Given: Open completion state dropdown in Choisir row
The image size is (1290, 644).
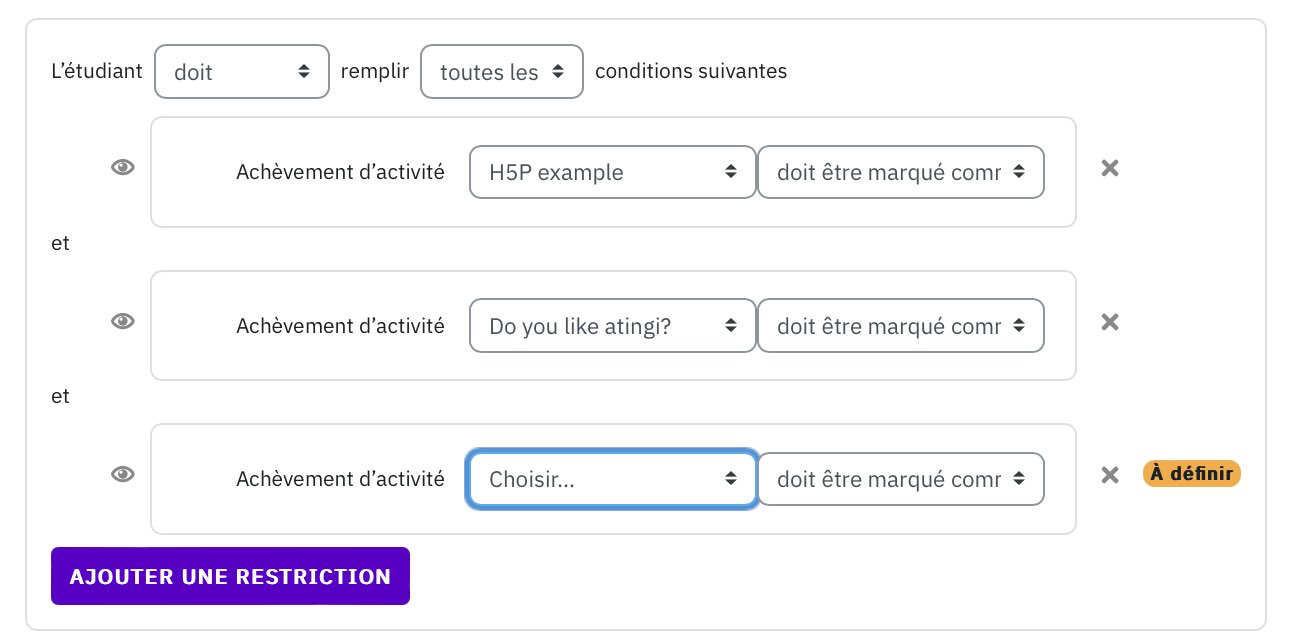Looking at the screenshot, I should pyautogui.click(x=901, y=479).
